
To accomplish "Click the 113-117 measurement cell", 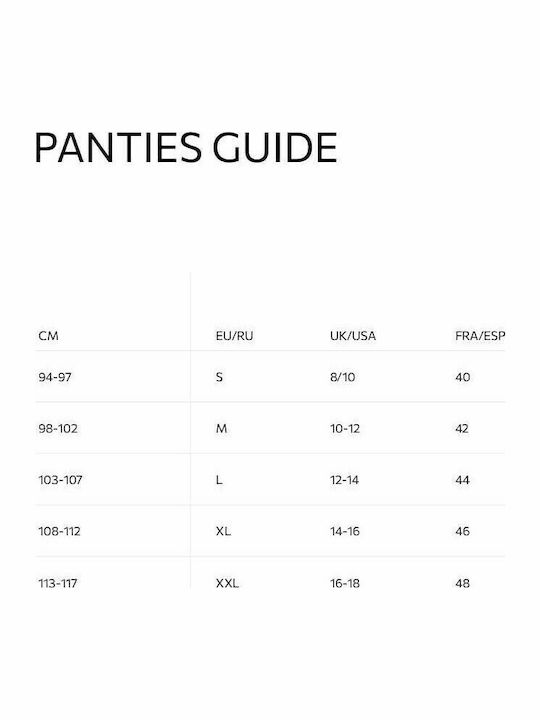I will pos(58,583).
